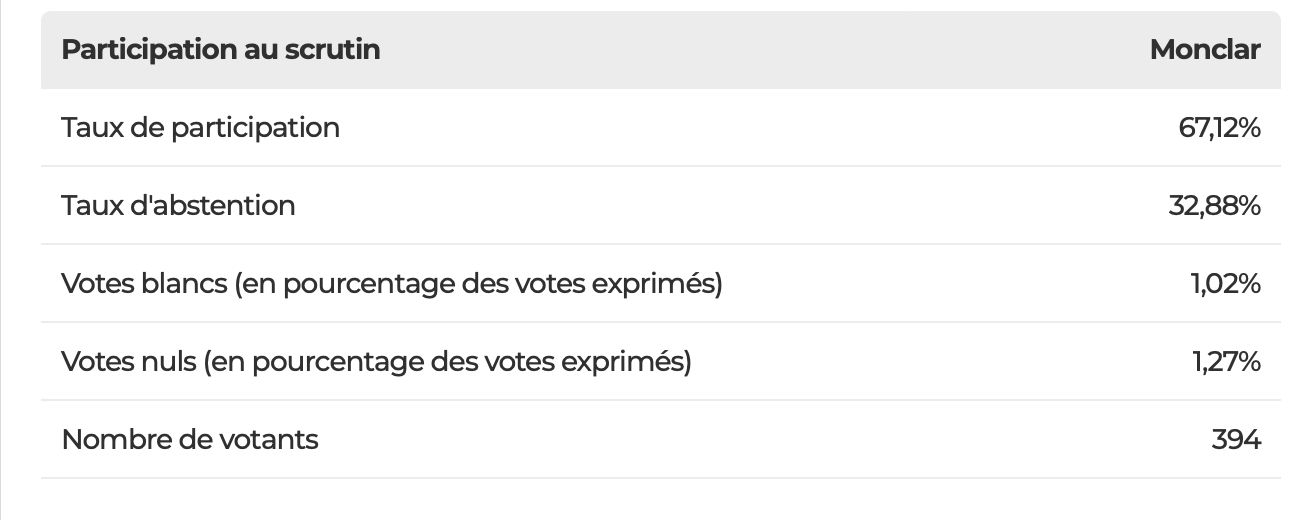Click empty header space left of Monclar
Viewport: 1308px width, 520px height.
tap(760, 50)
